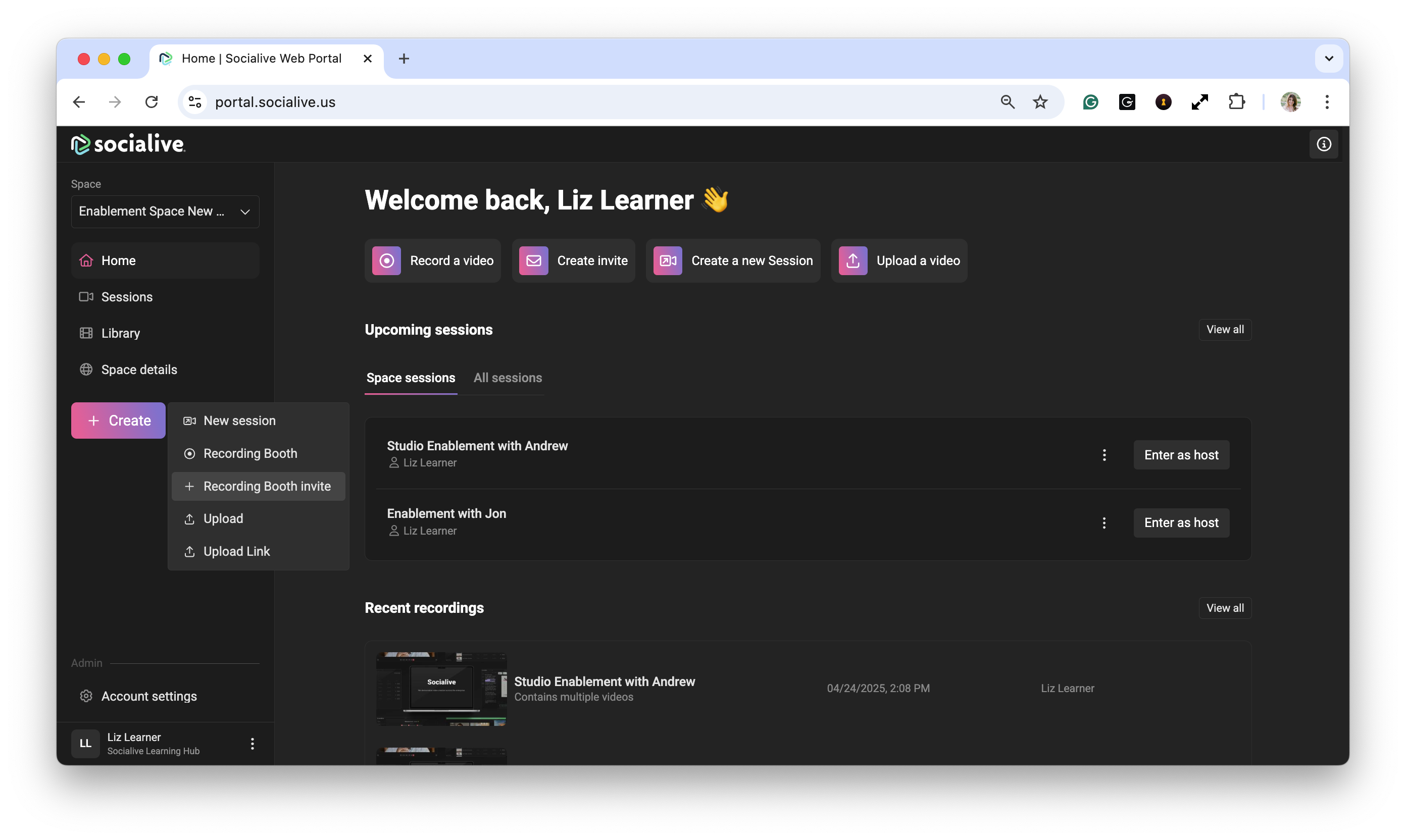
Task: Click the Record a video icon
Action: coord(386,260)
